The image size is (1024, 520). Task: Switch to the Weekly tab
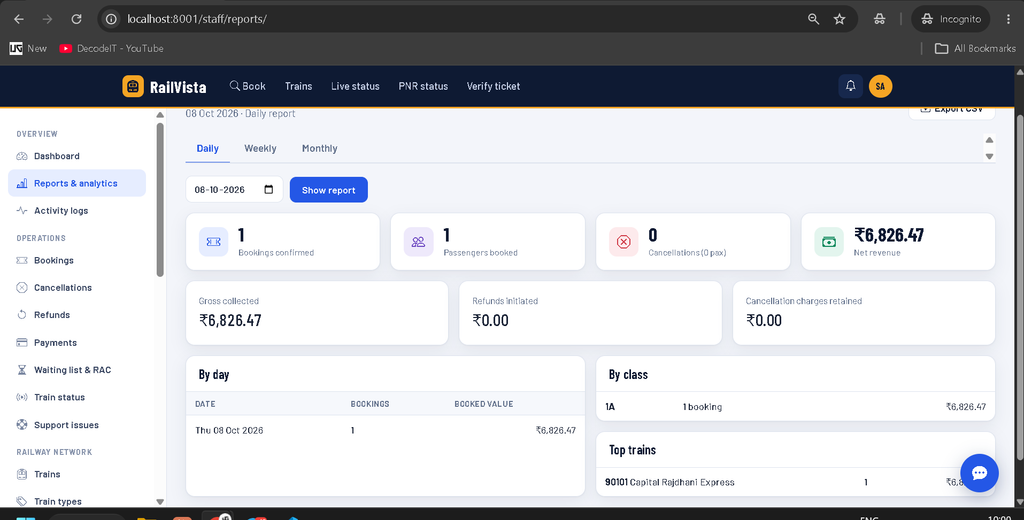260,148
